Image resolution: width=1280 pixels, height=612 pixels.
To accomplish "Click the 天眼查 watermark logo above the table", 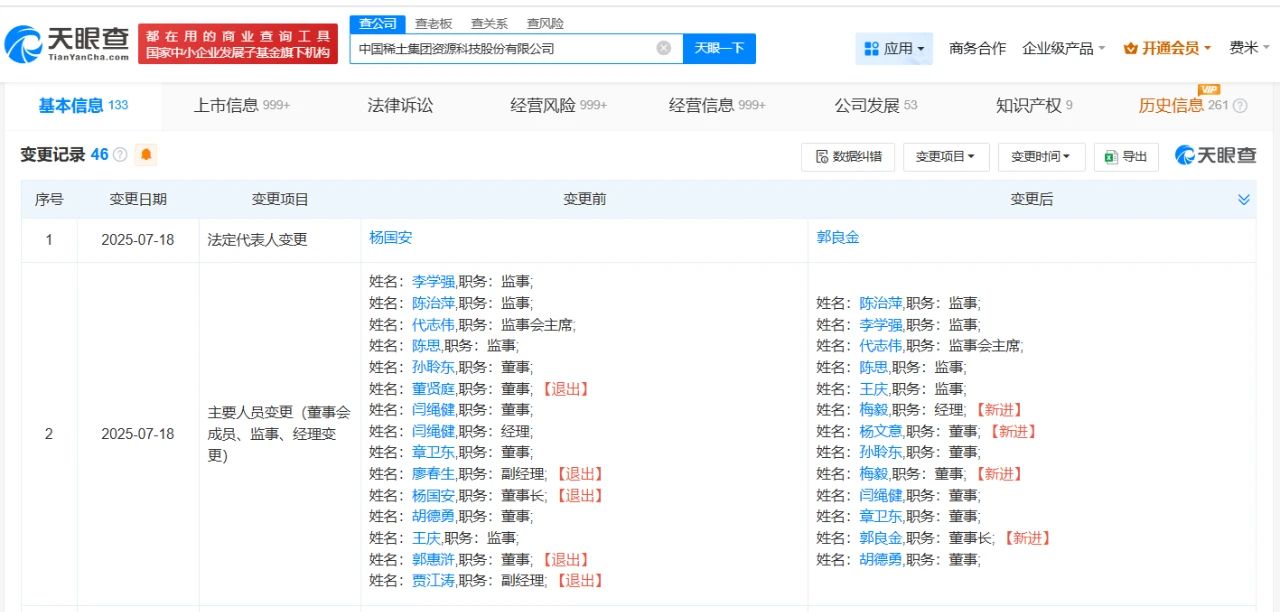I will click(1213, 156).
